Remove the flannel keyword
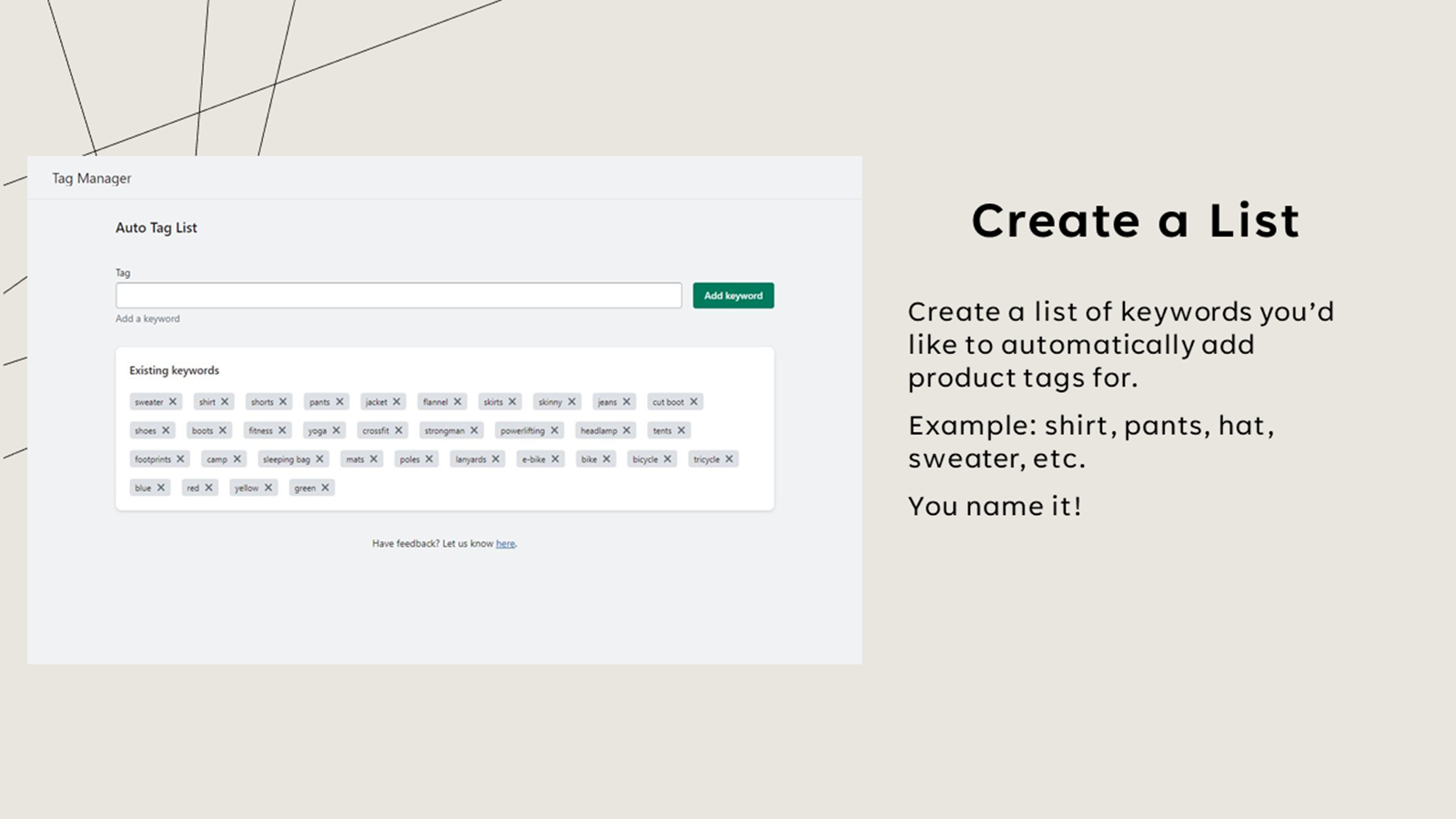 (x=458, y=401)
